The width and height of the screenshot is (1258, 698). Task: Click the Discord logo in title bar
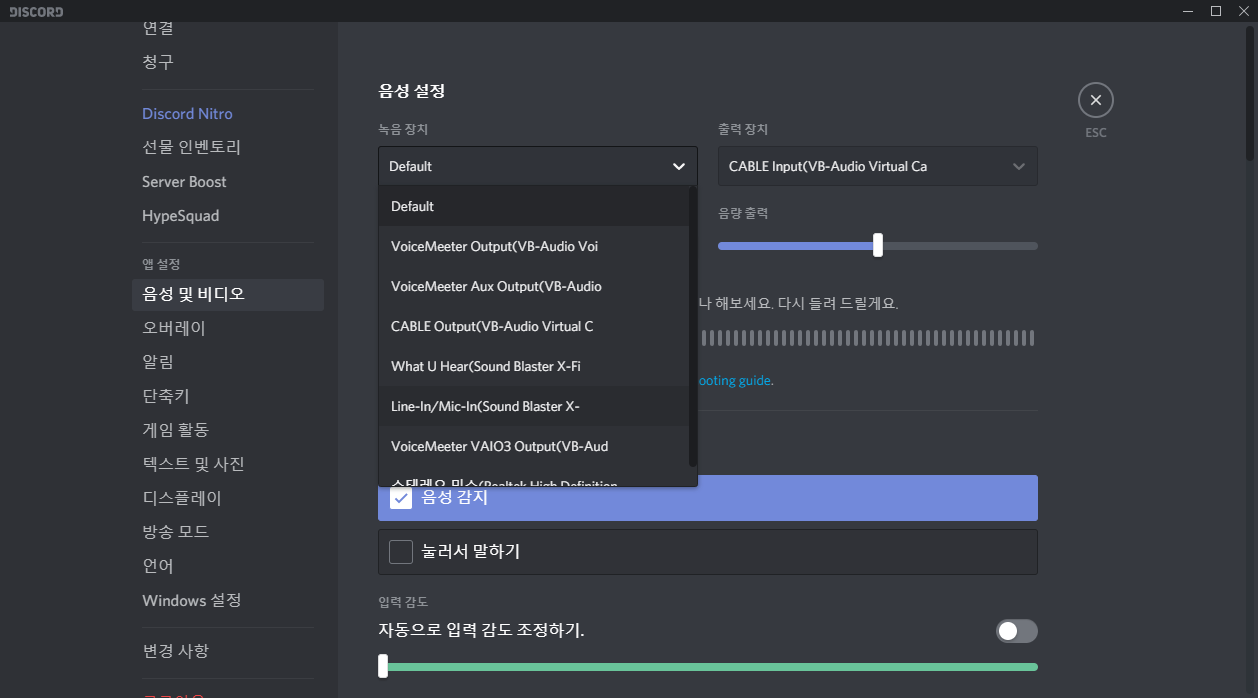pyautogui.click(x=36, y=11)
